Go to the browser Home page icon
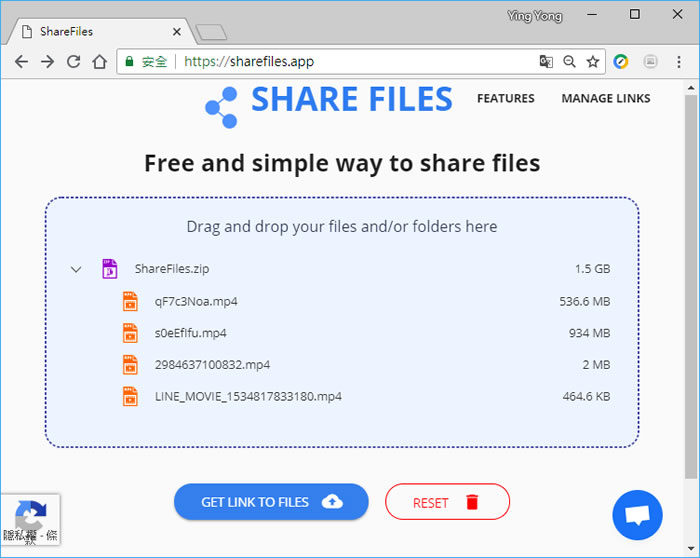Screen dimensions: 700x558 point(100,62)
